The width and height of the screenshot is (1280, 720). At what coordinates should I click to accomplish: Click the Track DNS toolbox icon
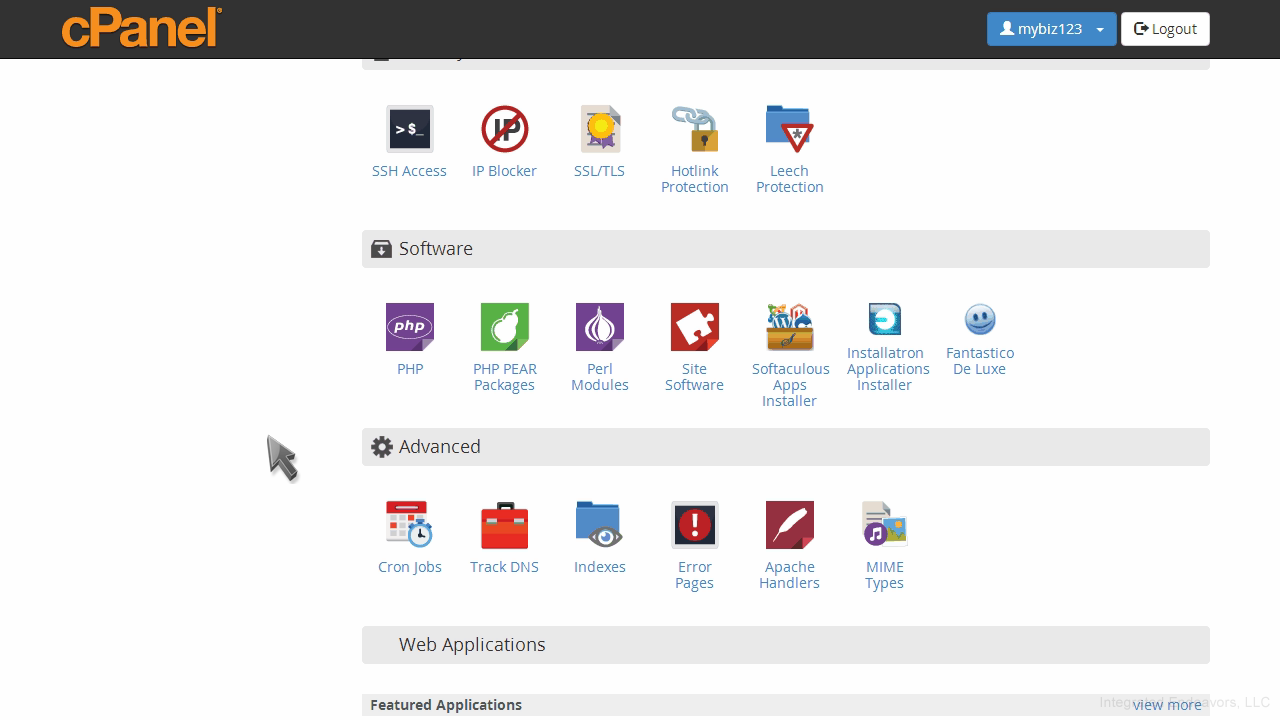click(504, 525)
